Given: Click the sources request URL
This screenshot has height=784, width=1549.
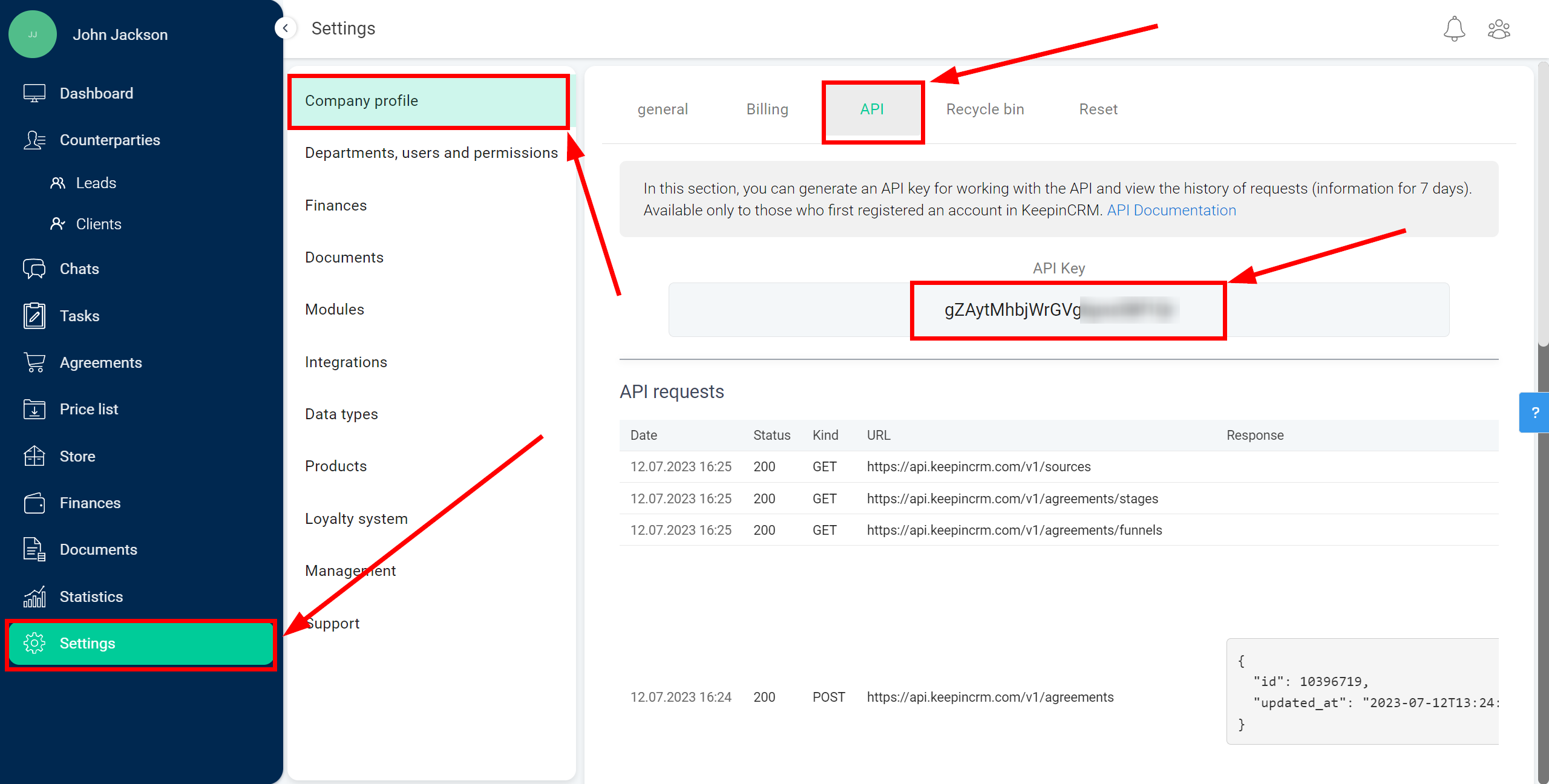Looking at the screenshot, I should point(978,466).
